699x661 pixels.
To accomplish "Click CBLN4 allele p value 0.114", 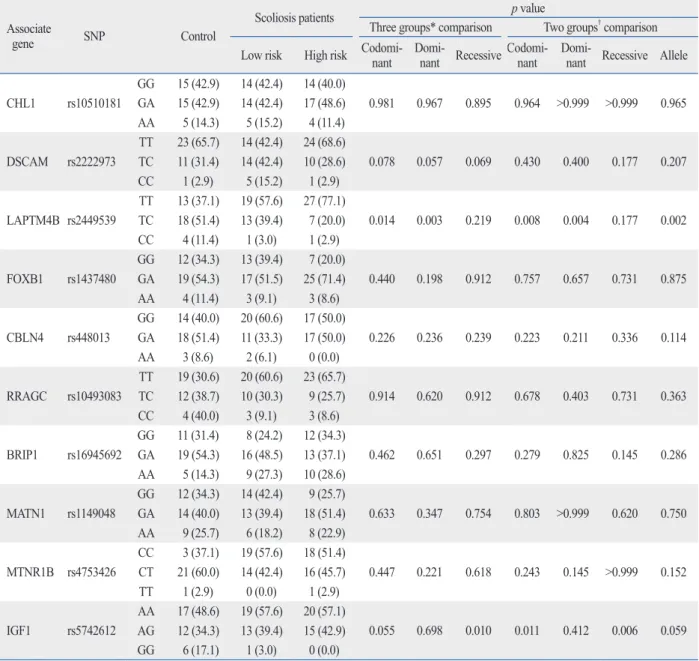I will [x=673, y=337].
